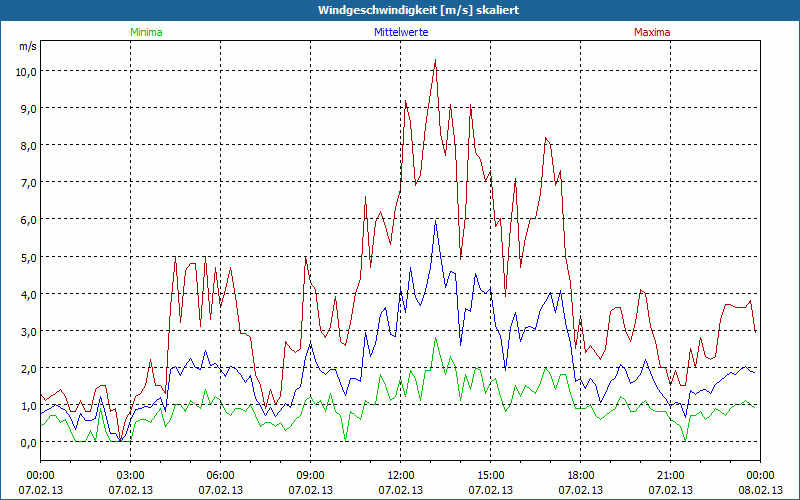
Task: Click the '9,0' y-axis value
Action: pos(29,109)
